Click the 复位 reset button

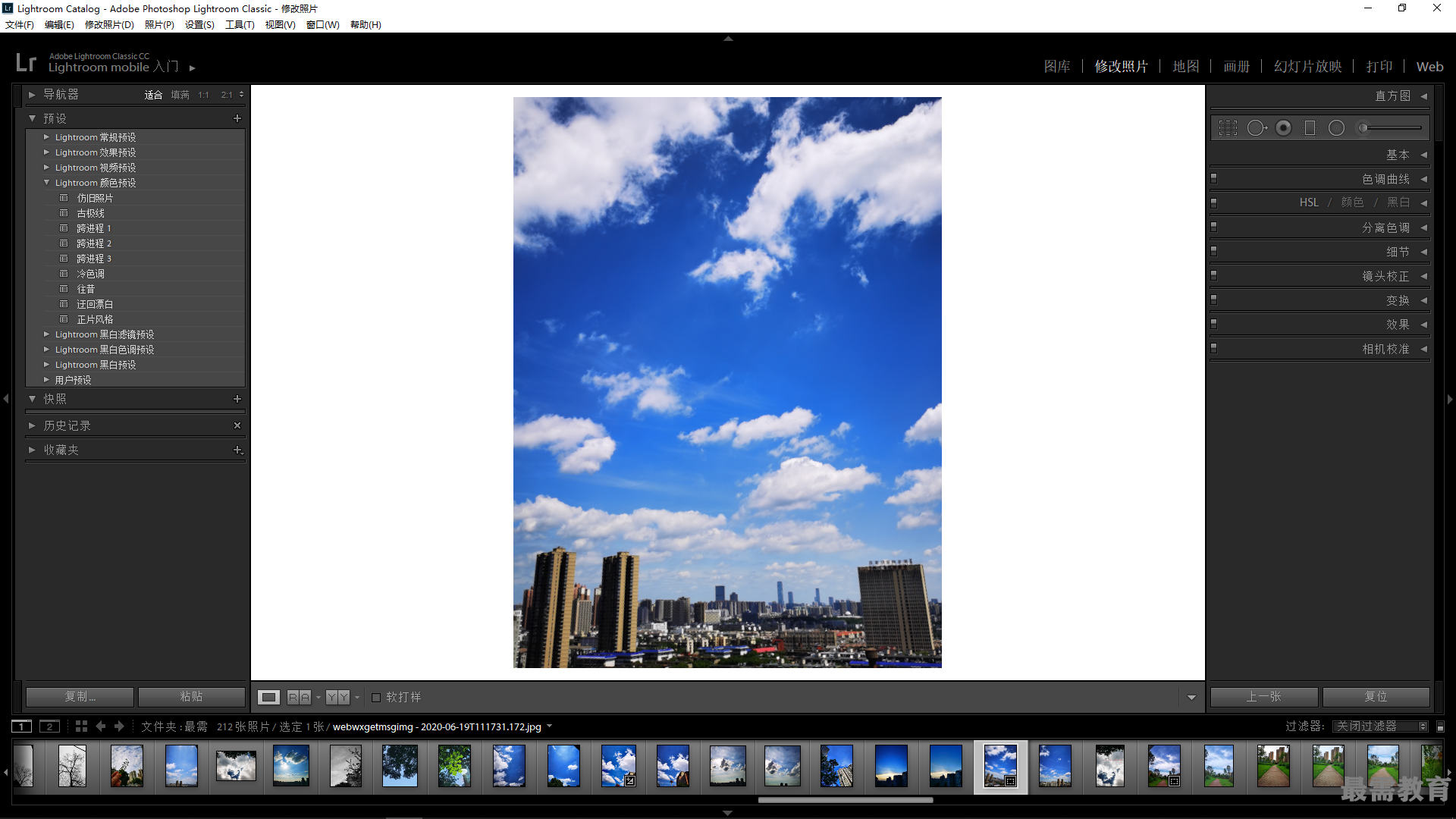point(1376,697)
